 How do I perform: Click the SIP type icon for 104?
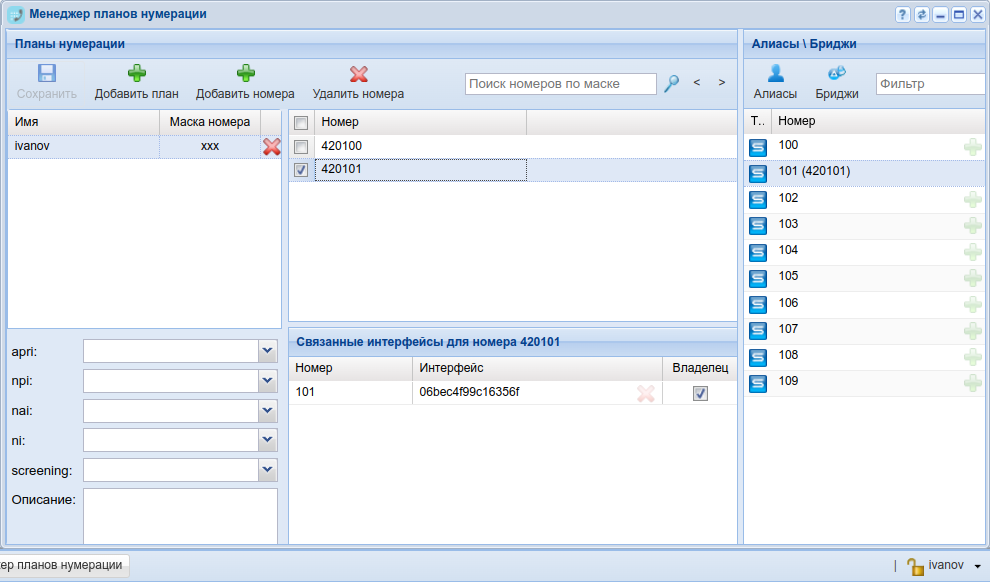click(758, 252)
